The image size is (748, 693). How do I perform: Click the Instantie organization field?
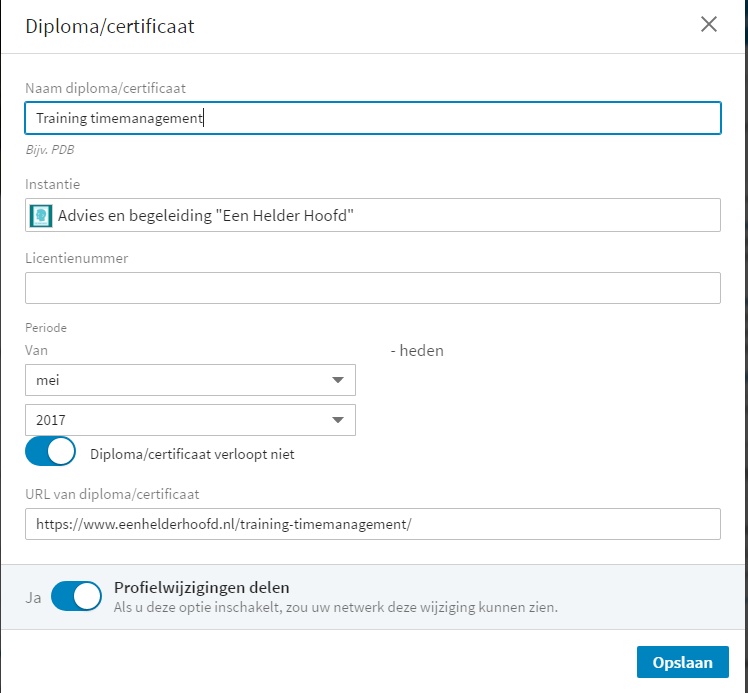point(373,215)
